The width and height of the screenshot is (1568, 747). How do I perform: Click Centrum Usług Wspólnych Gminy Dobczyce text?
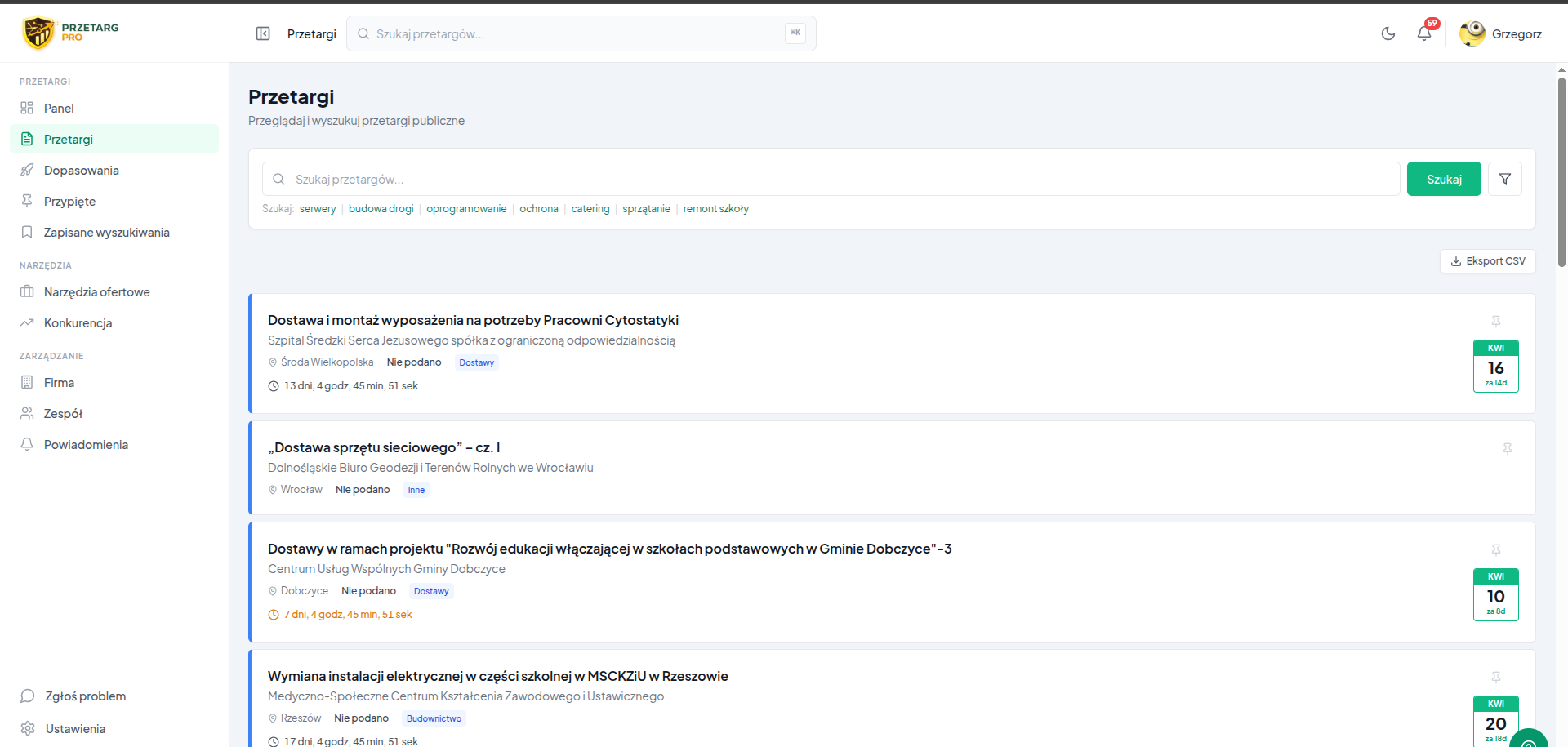point(386,569)
